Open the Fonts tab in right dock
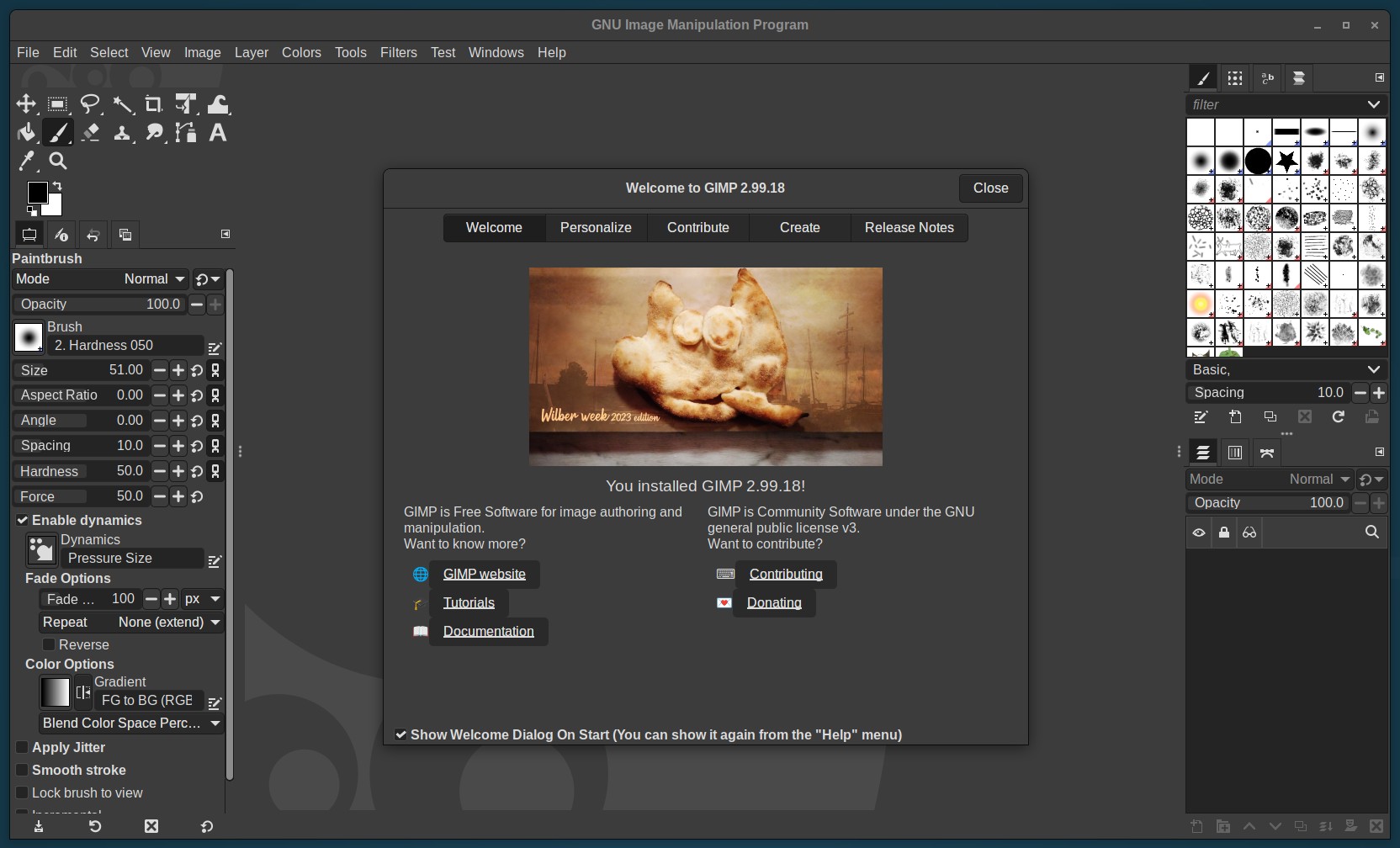This screenshot has height=848, width=1400. (1267, 78)
